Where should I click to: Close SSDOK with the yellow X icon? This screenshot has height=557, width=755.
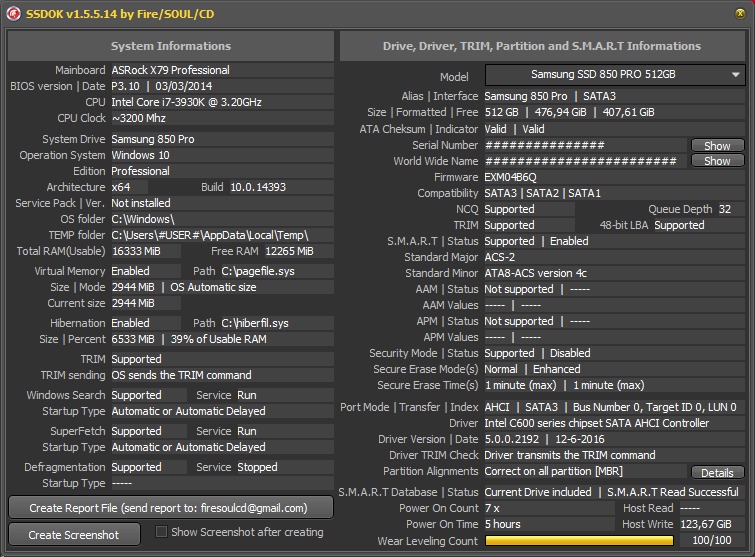[740, 13]
